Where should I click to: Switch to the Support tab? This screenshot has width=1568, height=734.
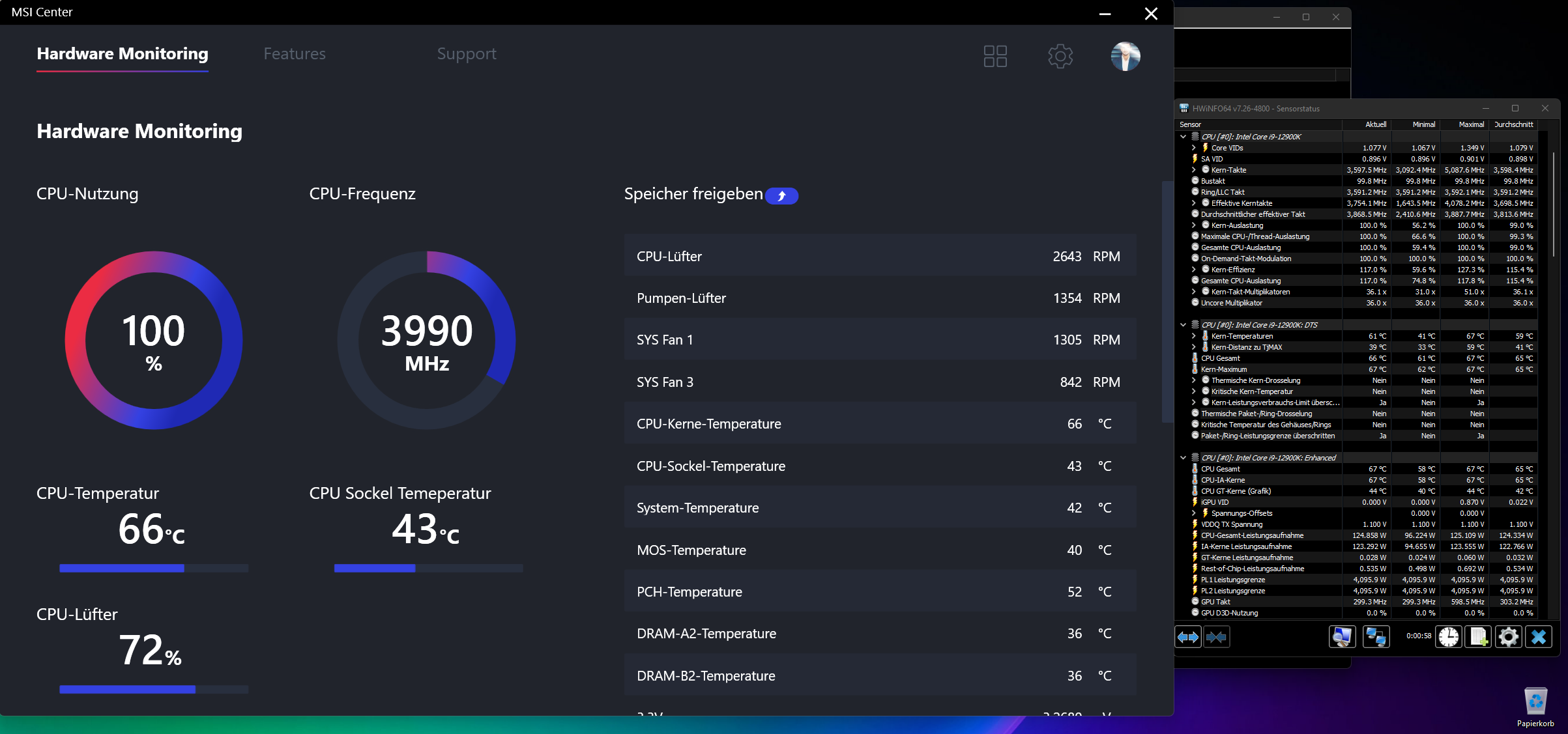[x=467, y=54]
